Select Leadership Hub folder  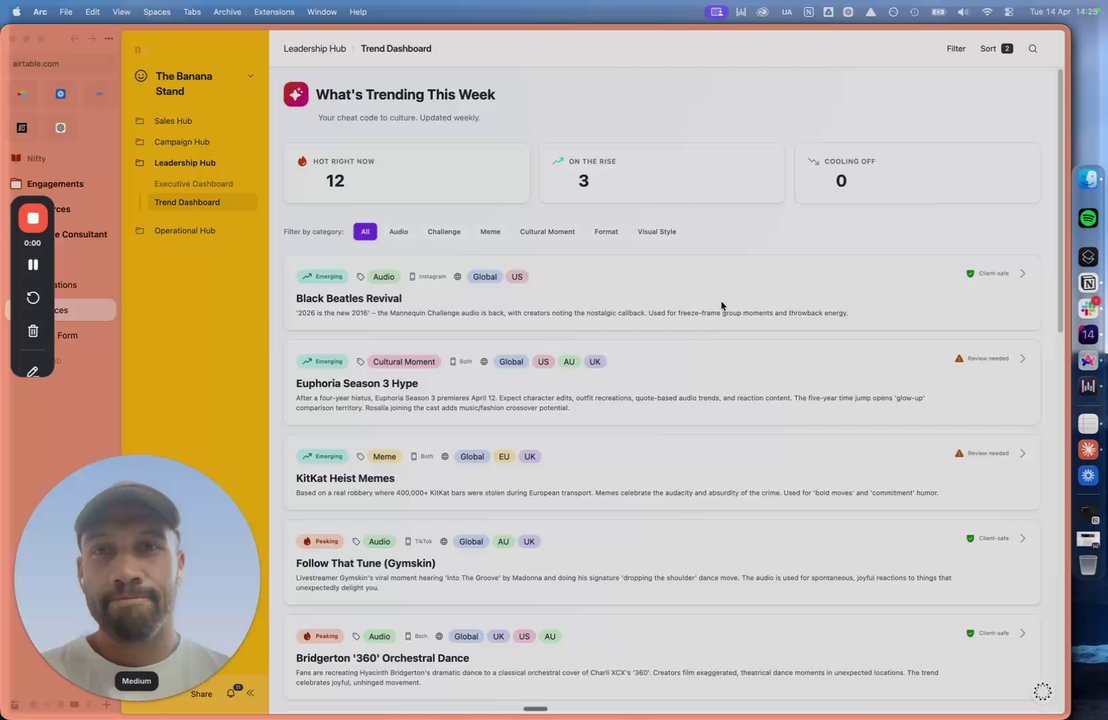[x=184, y=163]
